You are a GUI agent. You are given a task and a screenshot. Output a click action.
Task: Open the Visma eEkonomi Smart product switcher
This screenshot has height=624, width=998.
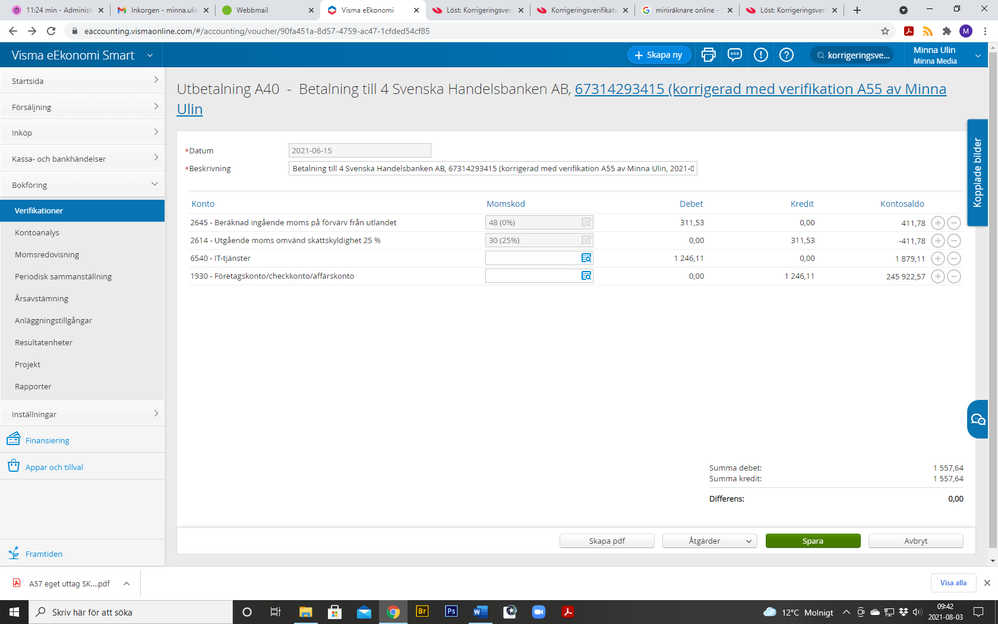pos(82,55)
